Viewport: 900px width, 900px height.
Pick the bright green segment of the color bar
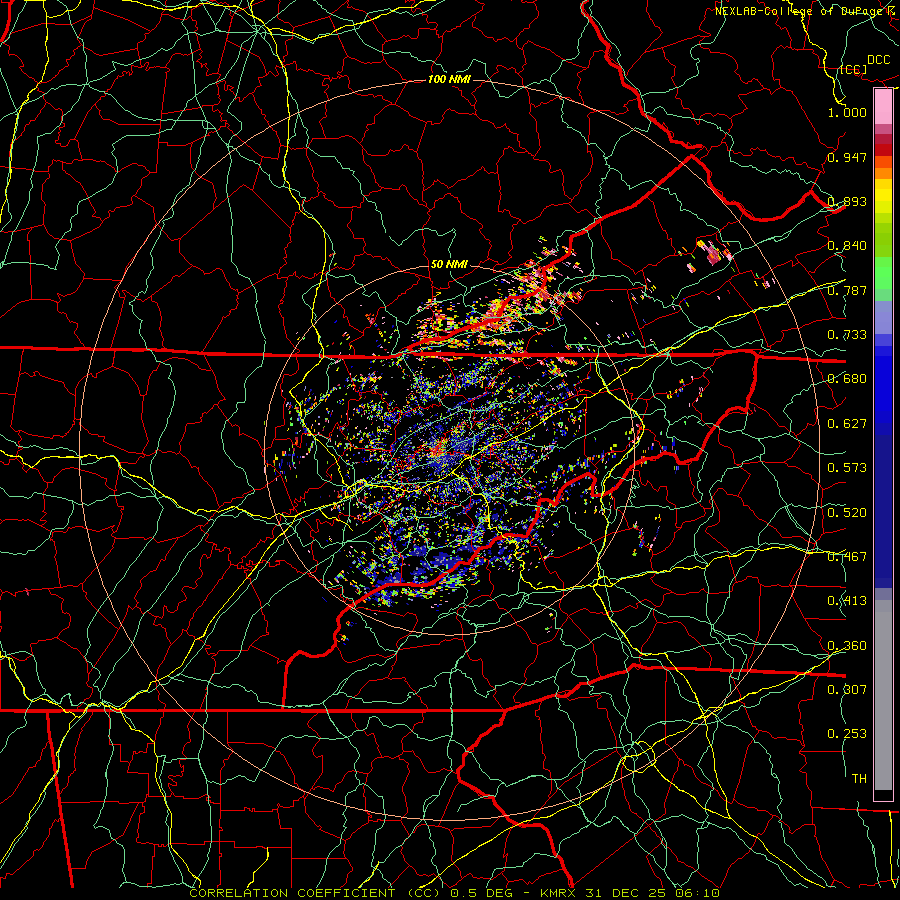883,273
